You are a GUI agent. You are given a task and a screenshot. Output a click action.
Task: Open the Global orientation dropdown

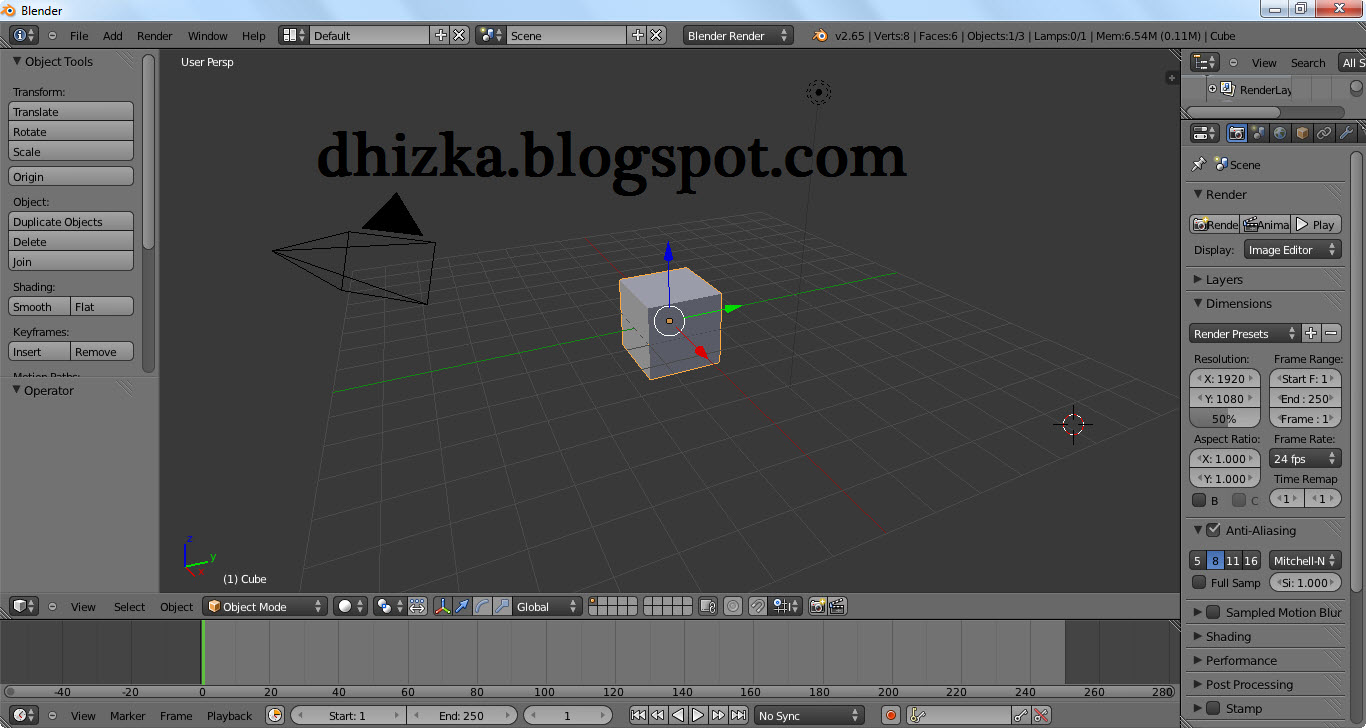pos(547,606)
